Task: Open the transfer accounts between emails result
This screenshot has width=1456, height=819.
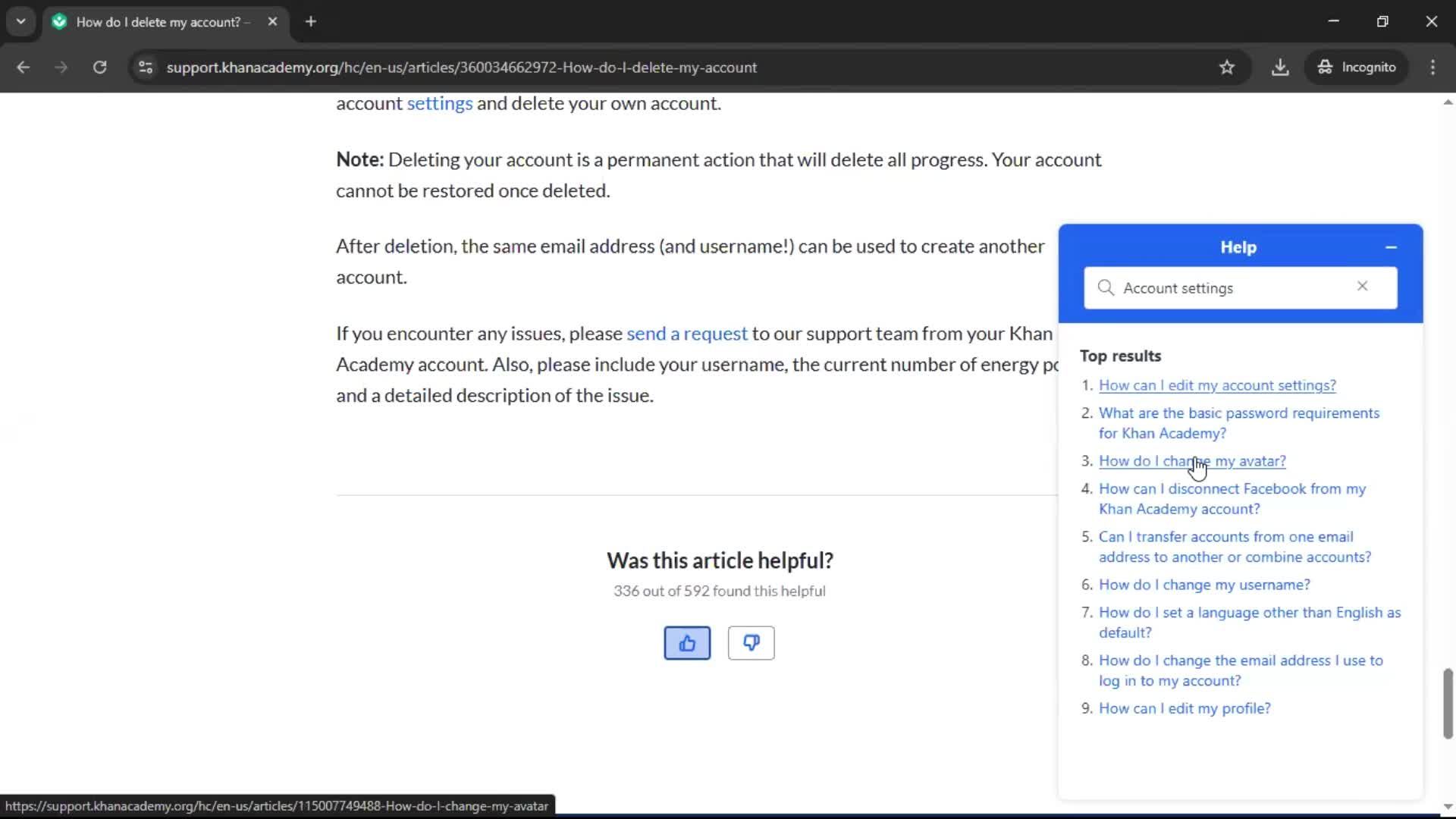Action: coord(1235,547)
